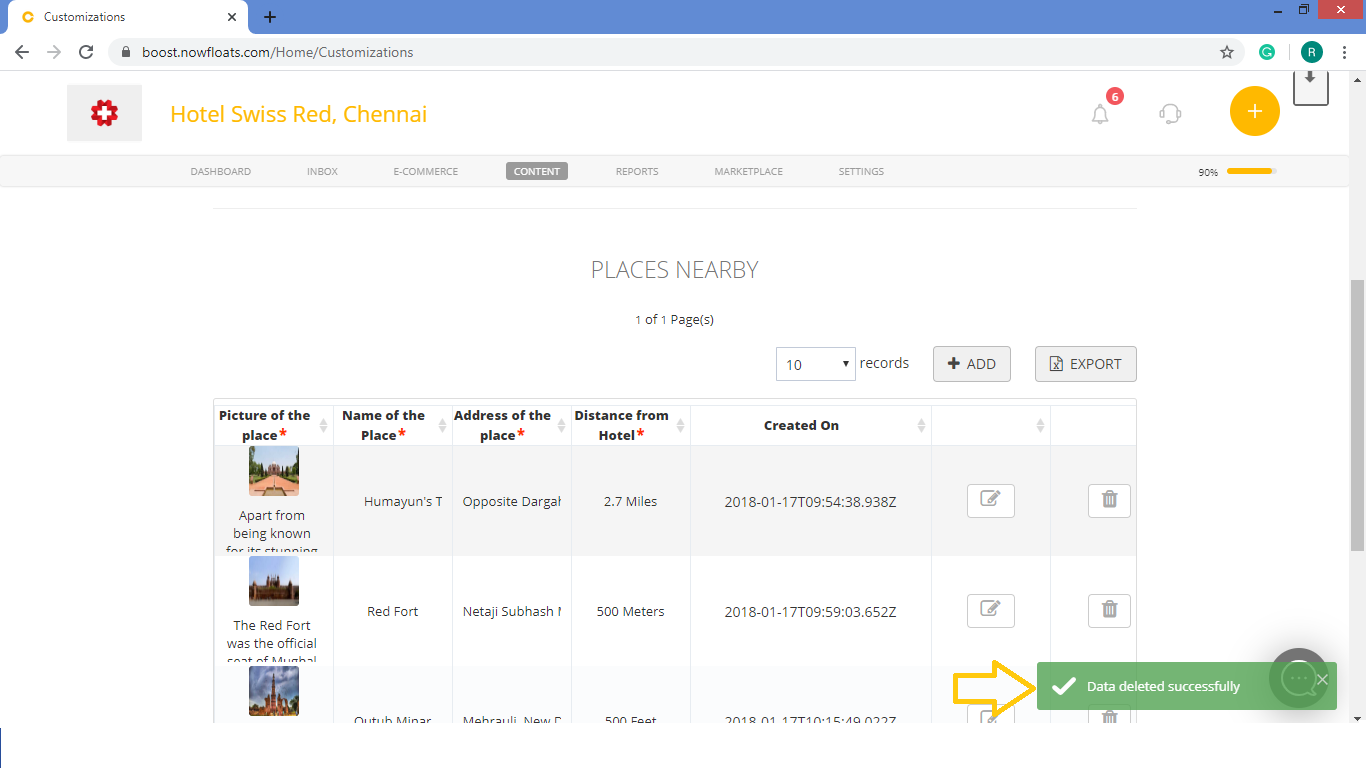The image size is (1366, 768).
Task: Open the notifications bell icon
Action: (x=1100, y=114)
